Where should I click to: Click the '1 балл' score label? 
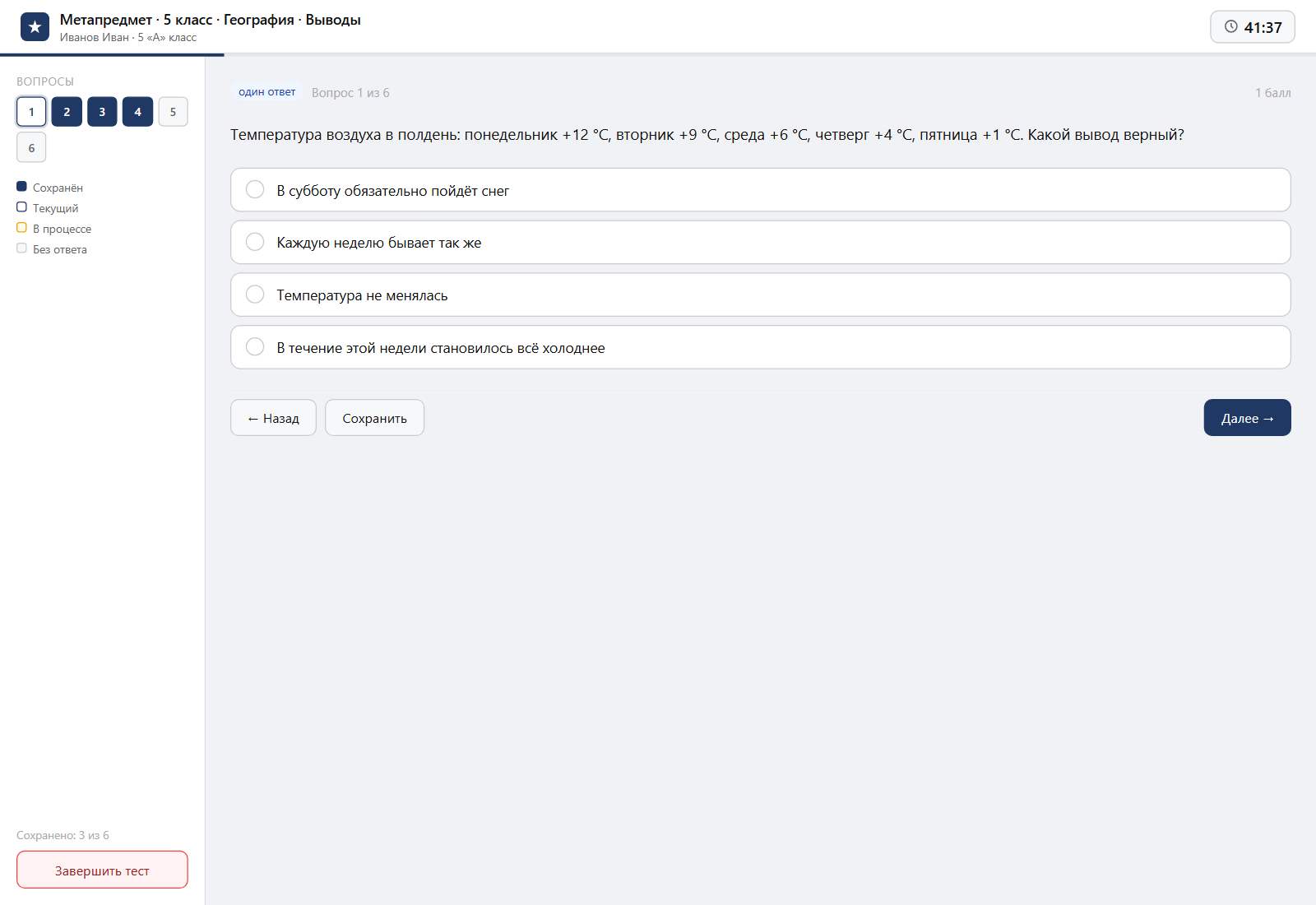click(x=1272, y=93)
